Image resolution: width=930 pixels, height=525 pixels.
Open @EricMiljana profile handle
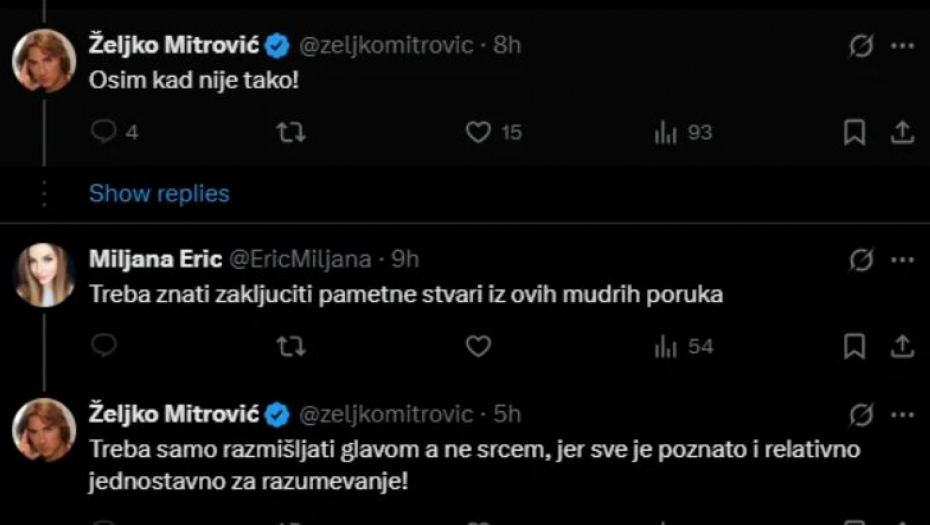click(x=301, y=260)
